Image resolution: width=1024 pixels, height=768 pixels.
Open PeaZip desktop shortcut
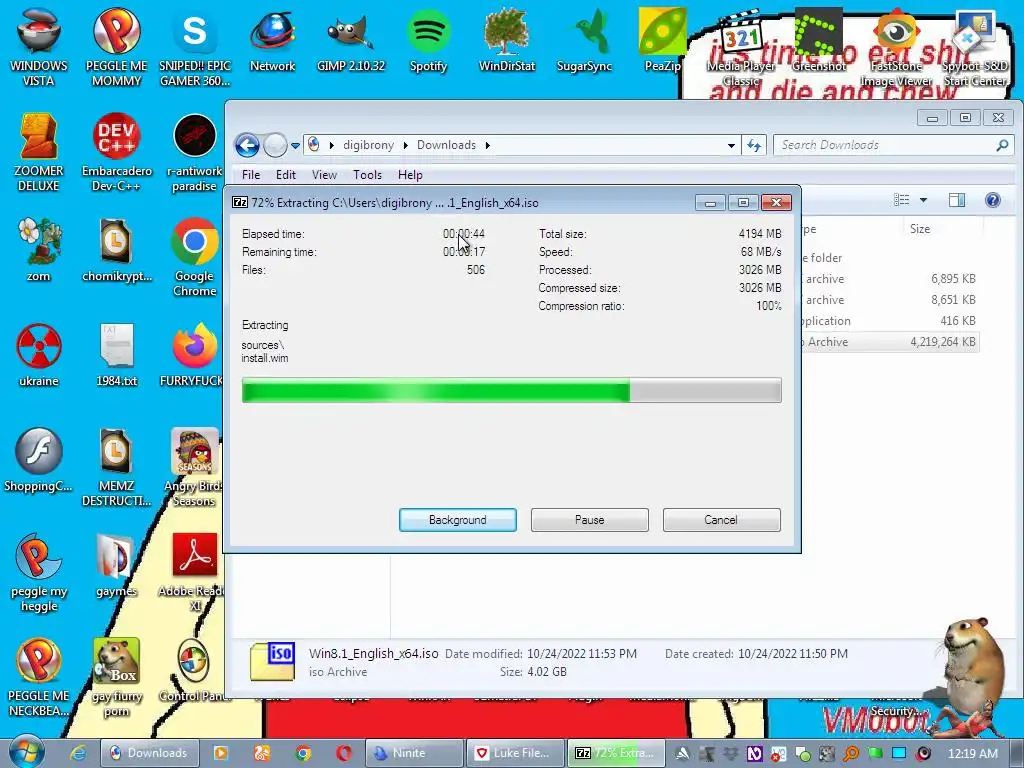[x=662, y=40]
